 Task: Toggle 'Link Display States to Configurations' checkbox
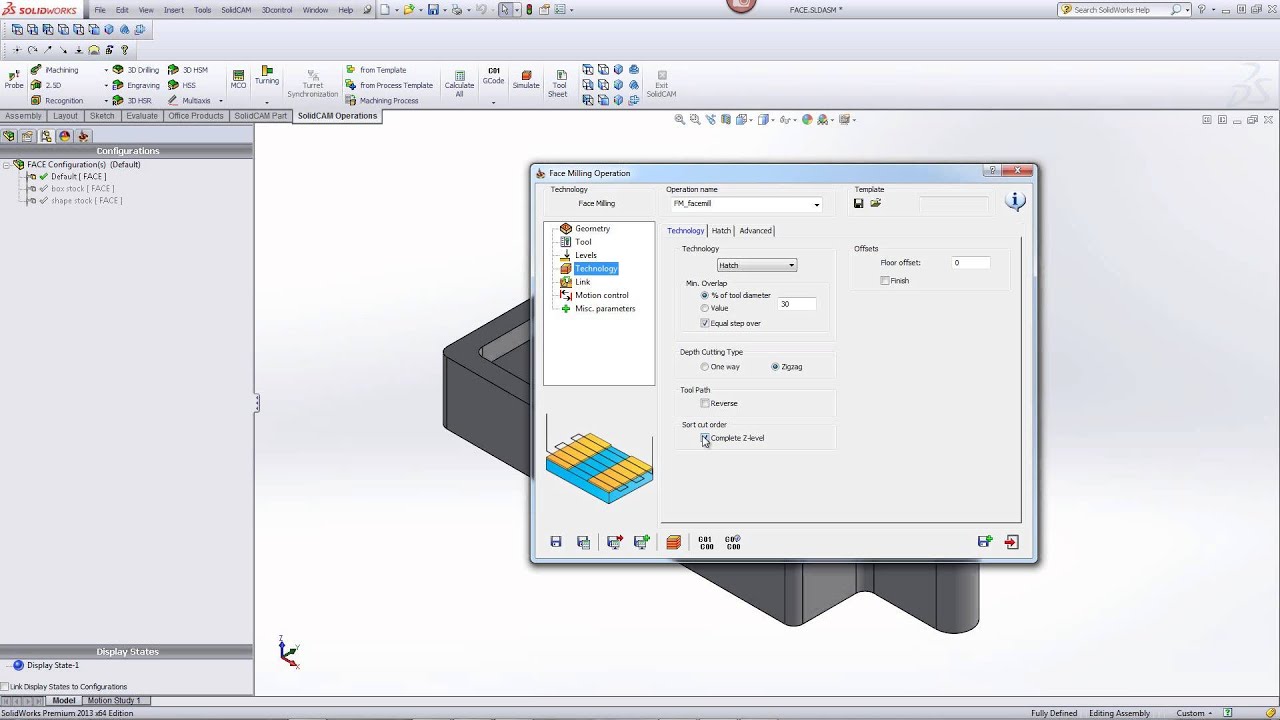(4, 687)
